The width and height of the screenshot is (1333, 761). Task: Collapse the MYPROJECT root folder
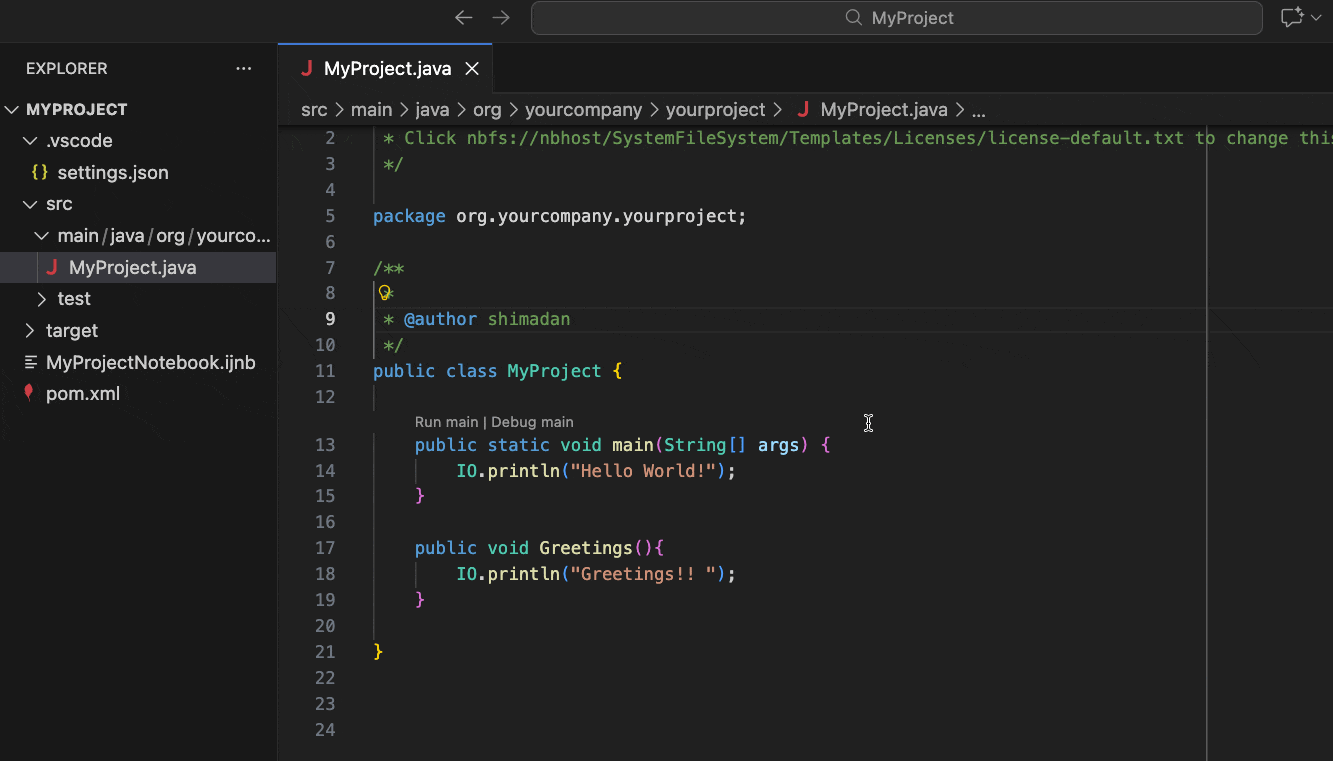tap(12, 110)
